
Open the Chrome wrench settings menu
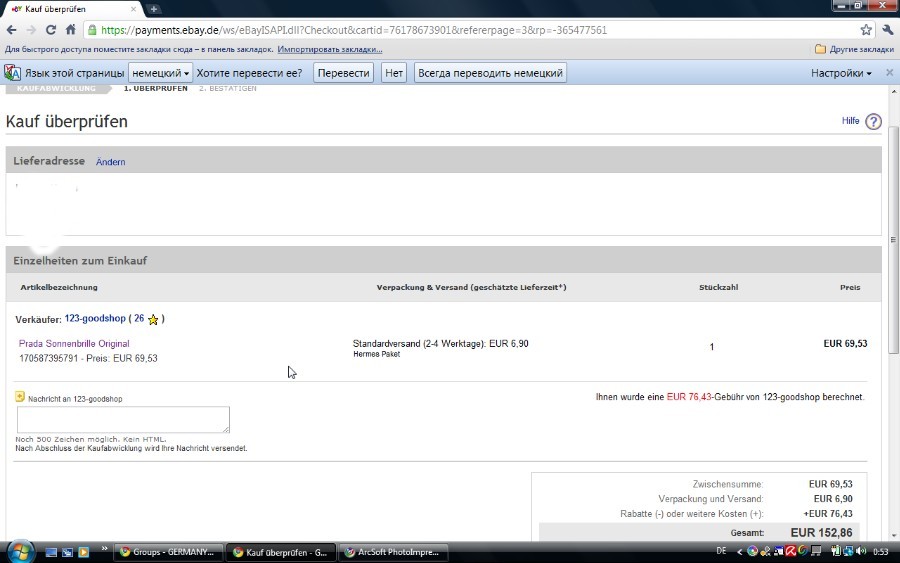pos(887,30)
